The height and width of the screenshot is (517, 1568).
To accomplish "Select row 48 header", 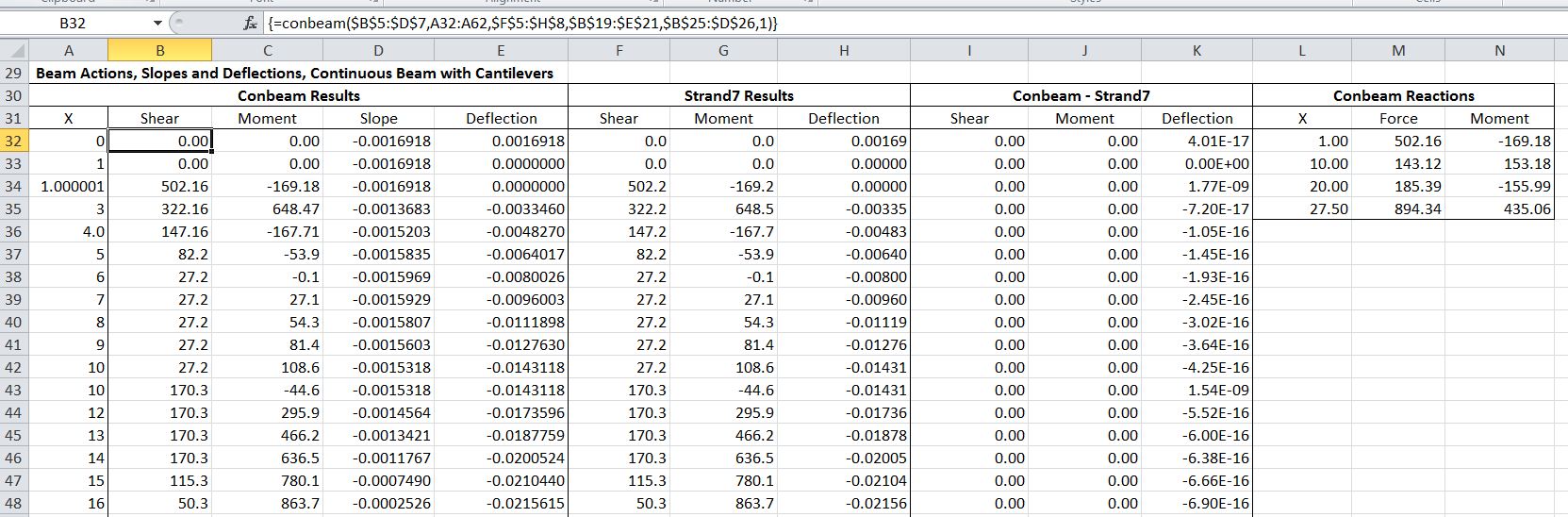I will coord(13,504).
